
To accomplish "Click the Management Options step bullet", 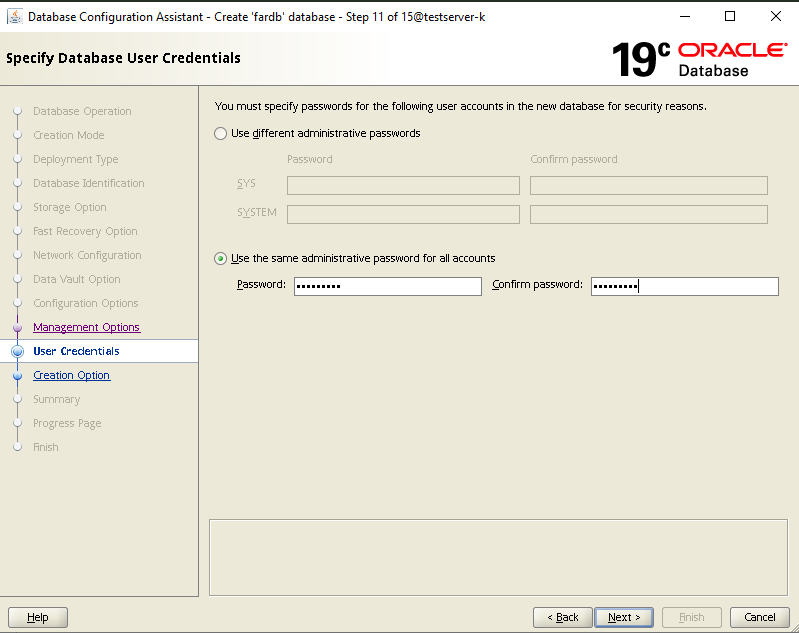I will pos(17,327).
